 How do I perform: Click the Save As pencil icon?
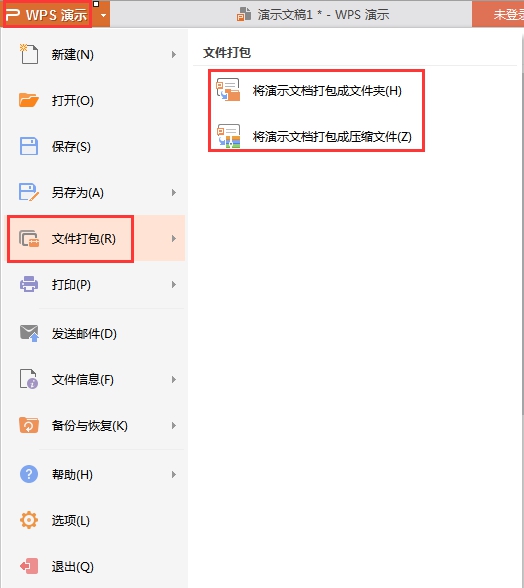point(29,192)
